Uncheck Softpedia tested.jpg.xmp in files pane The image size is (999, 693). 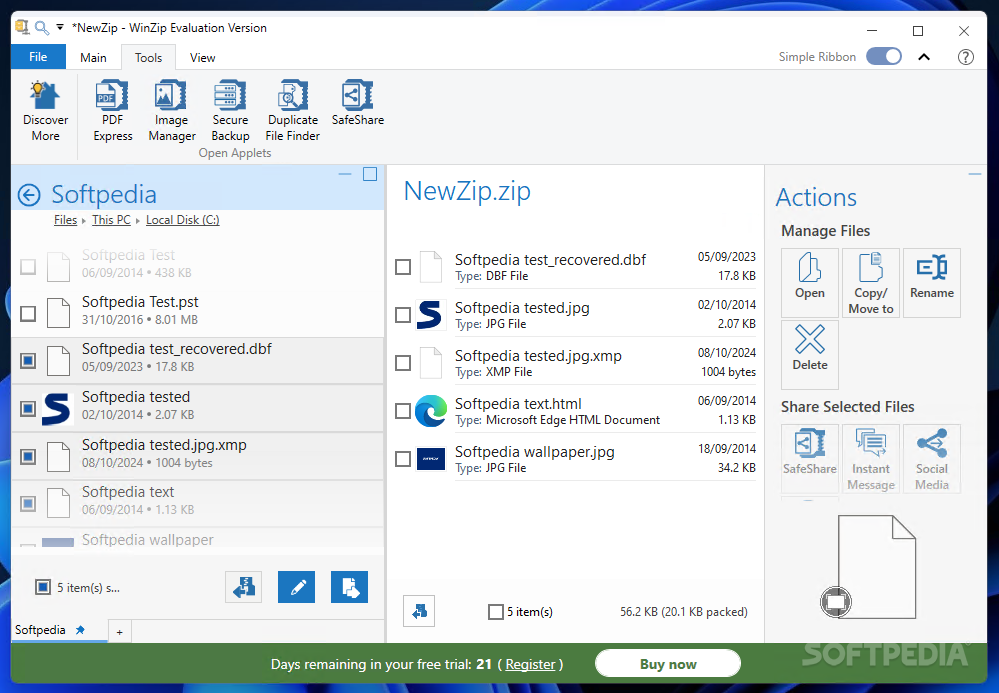tap(28, 456)
